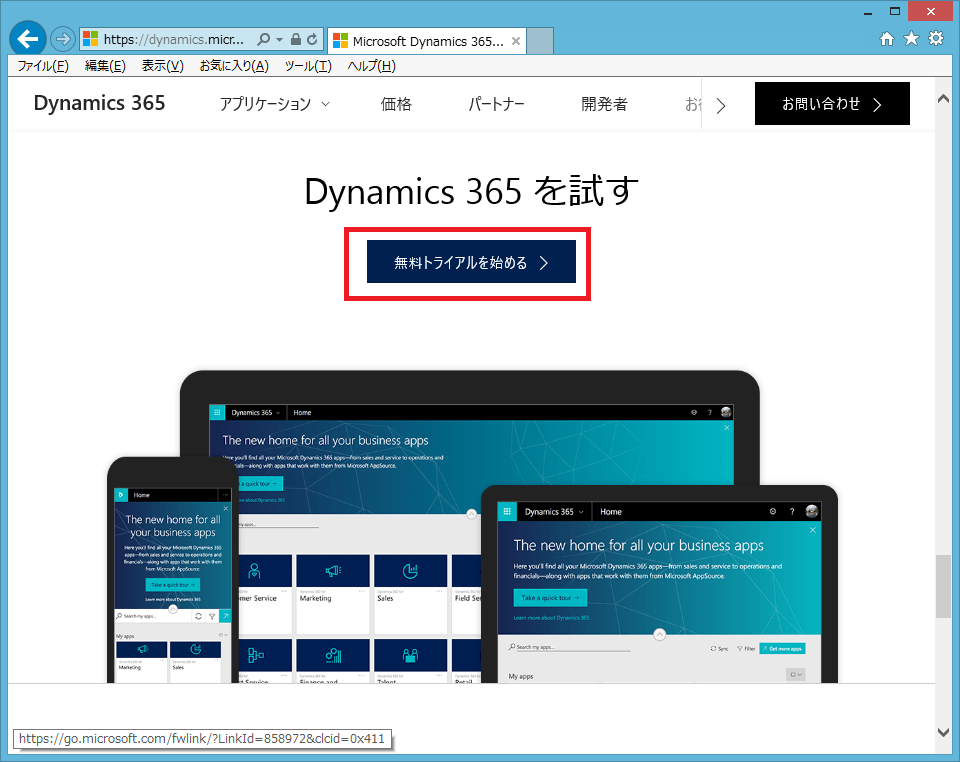960x762 pixels.
Task: Select the Microsoft Dynamics 365 tab
Action: coord(427,41)
